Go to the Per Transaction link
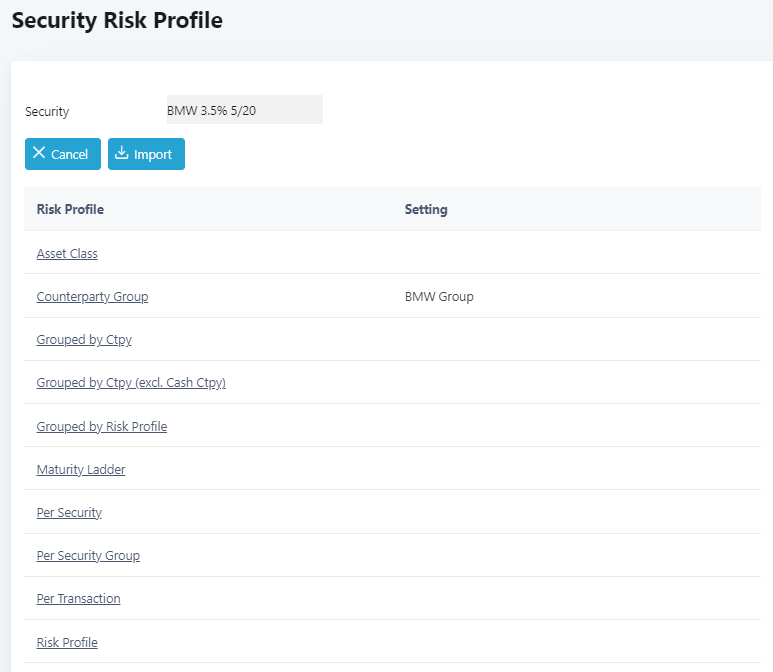Image resolution: width=773 pixels, height=672 pixels. [x=78, y=599]
